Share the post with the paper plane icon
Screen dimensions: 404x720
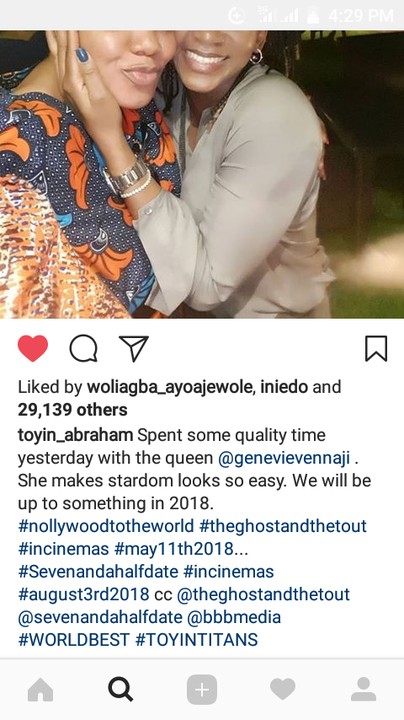click(x=134, y=348)
